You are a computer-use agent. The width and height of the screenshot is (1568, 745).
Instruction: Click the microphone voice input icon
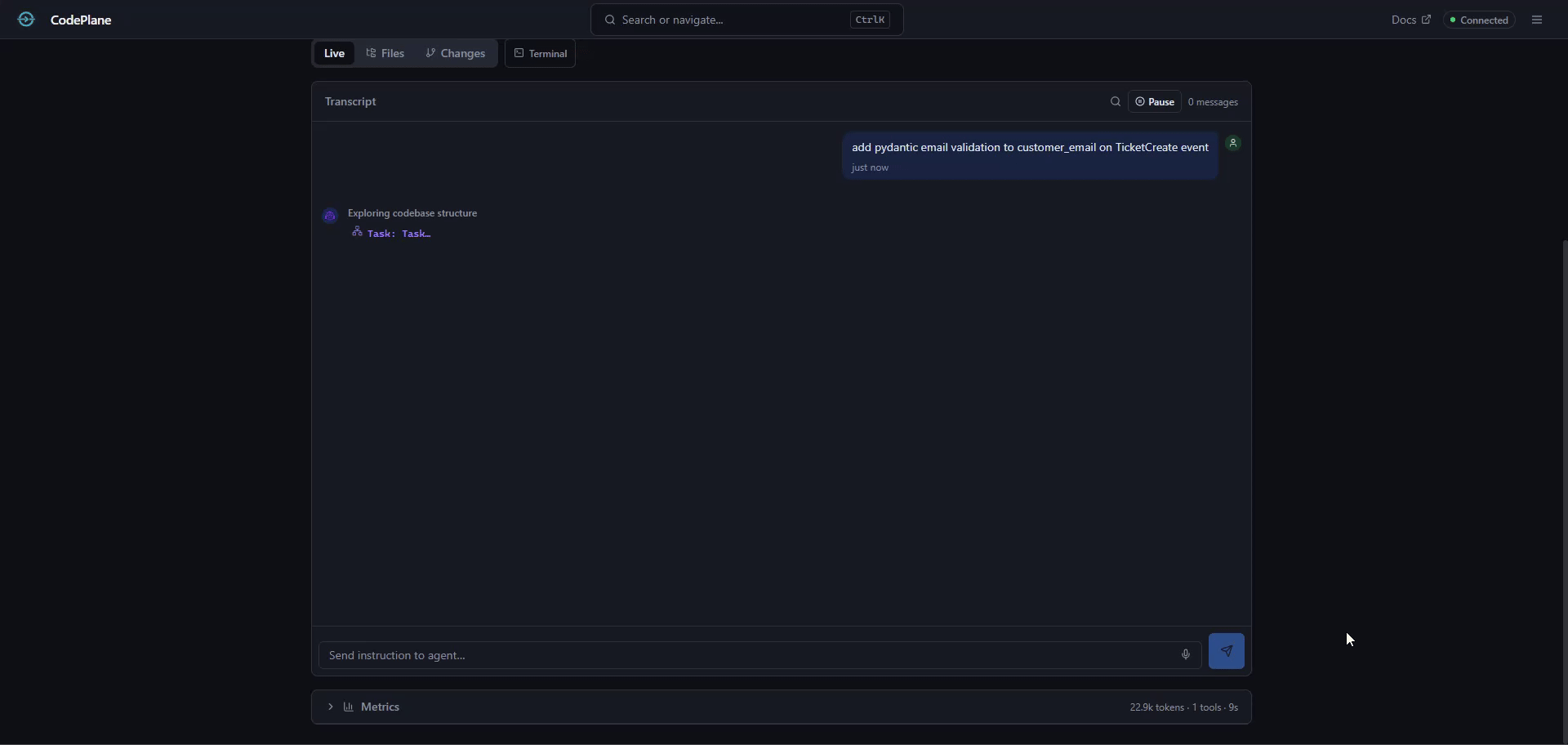click(x=1185, y=655)
